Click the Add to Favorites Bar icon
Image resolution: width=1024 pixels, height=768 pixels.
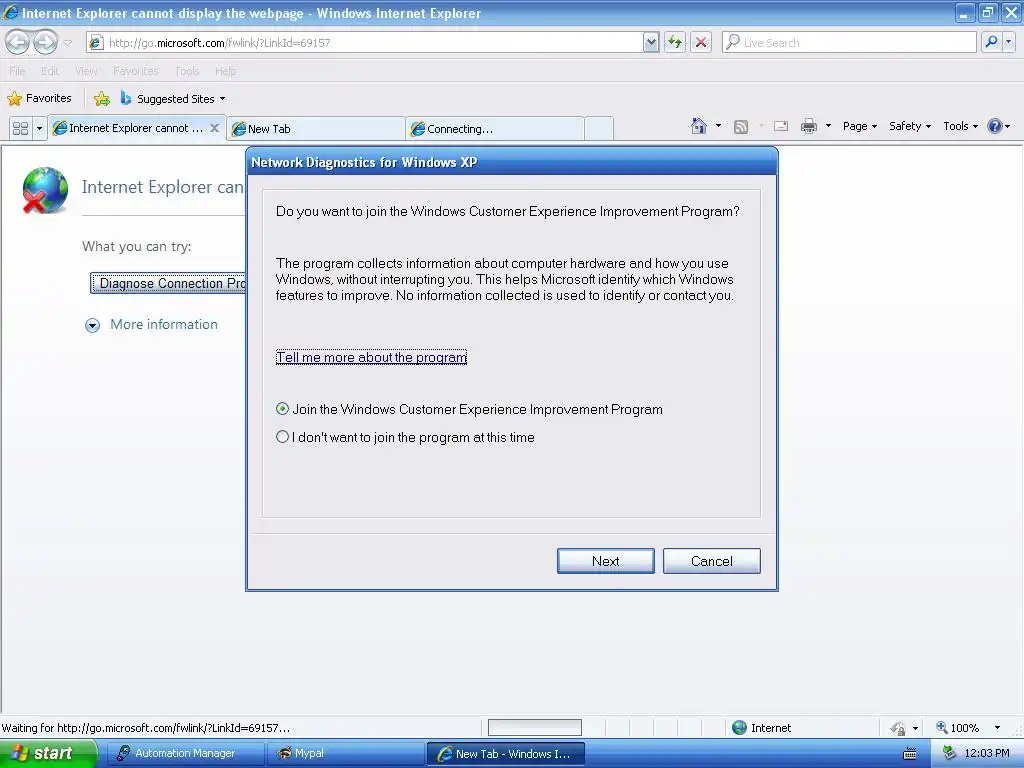[102, 99]
